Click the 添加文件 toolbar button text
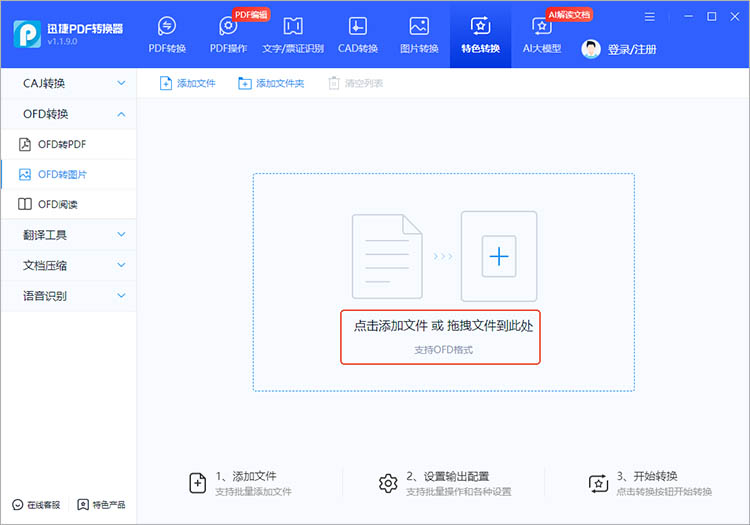Image resolution: width=750 pixels, height=525 pixels. click(196, 84)
